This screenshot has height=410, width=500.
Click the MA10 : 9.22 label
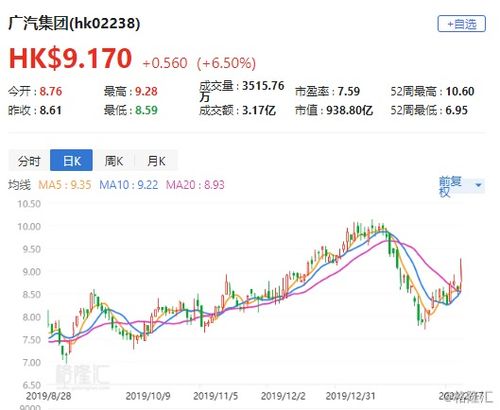(129, 185)
